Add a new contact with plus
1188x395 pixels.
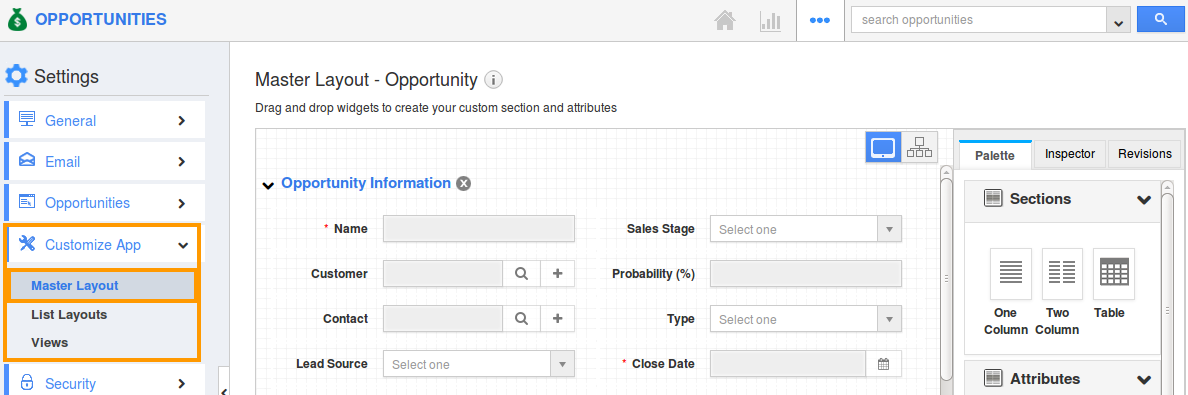click(x=558, y=319)
